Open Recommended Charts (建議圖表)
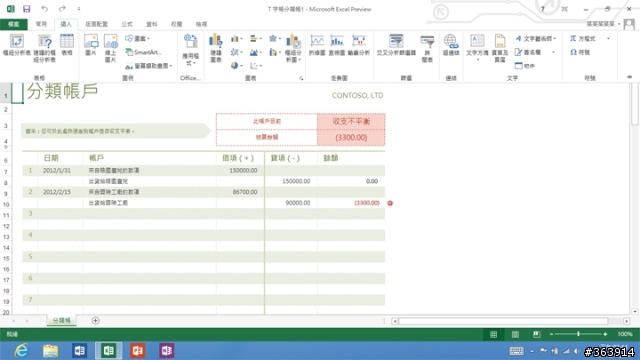640x360 pixels. coord(216,48)
